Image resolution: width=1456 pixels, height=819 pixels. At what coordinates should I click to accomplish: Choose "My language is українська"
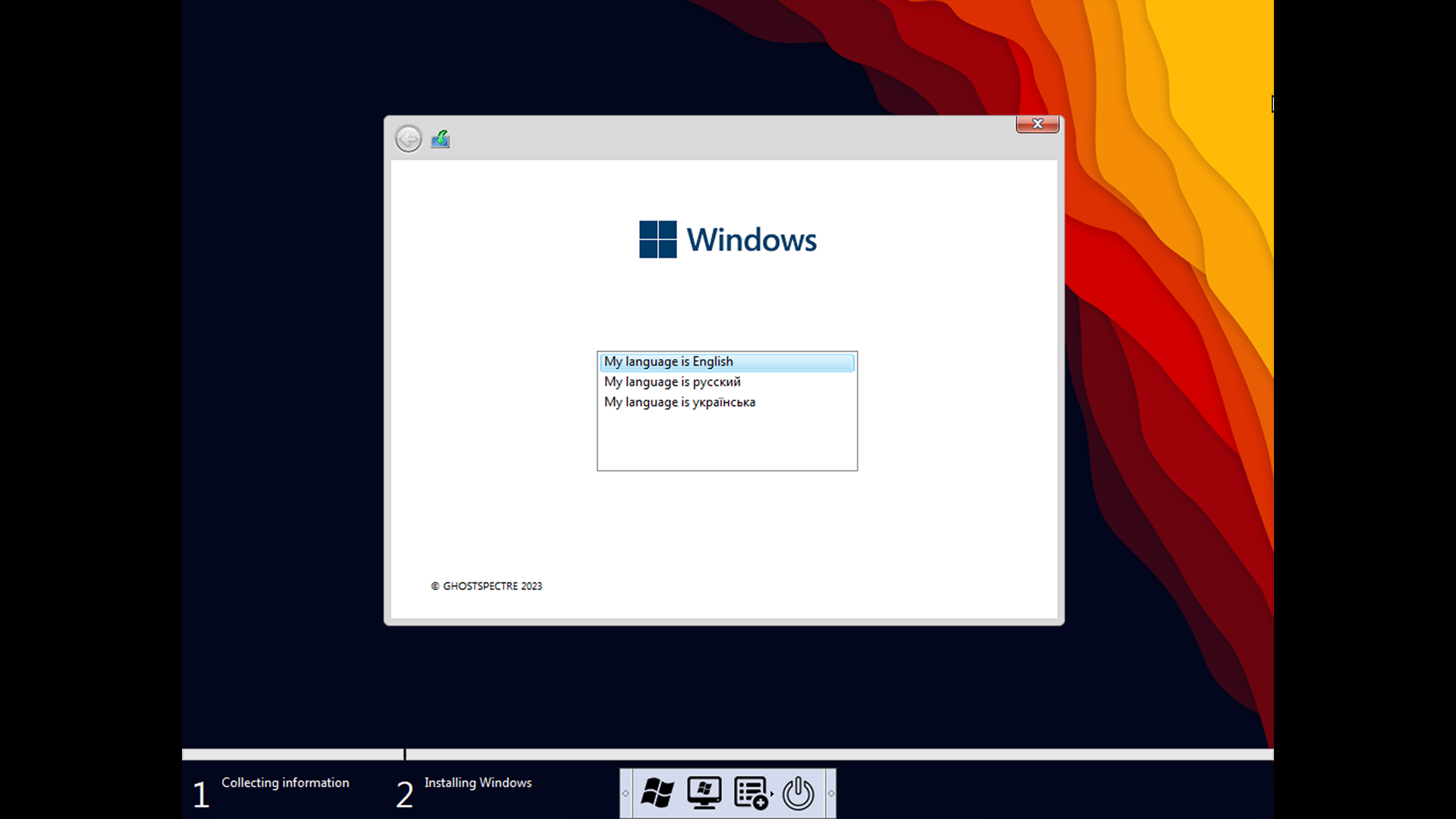[x=679, y=403]
